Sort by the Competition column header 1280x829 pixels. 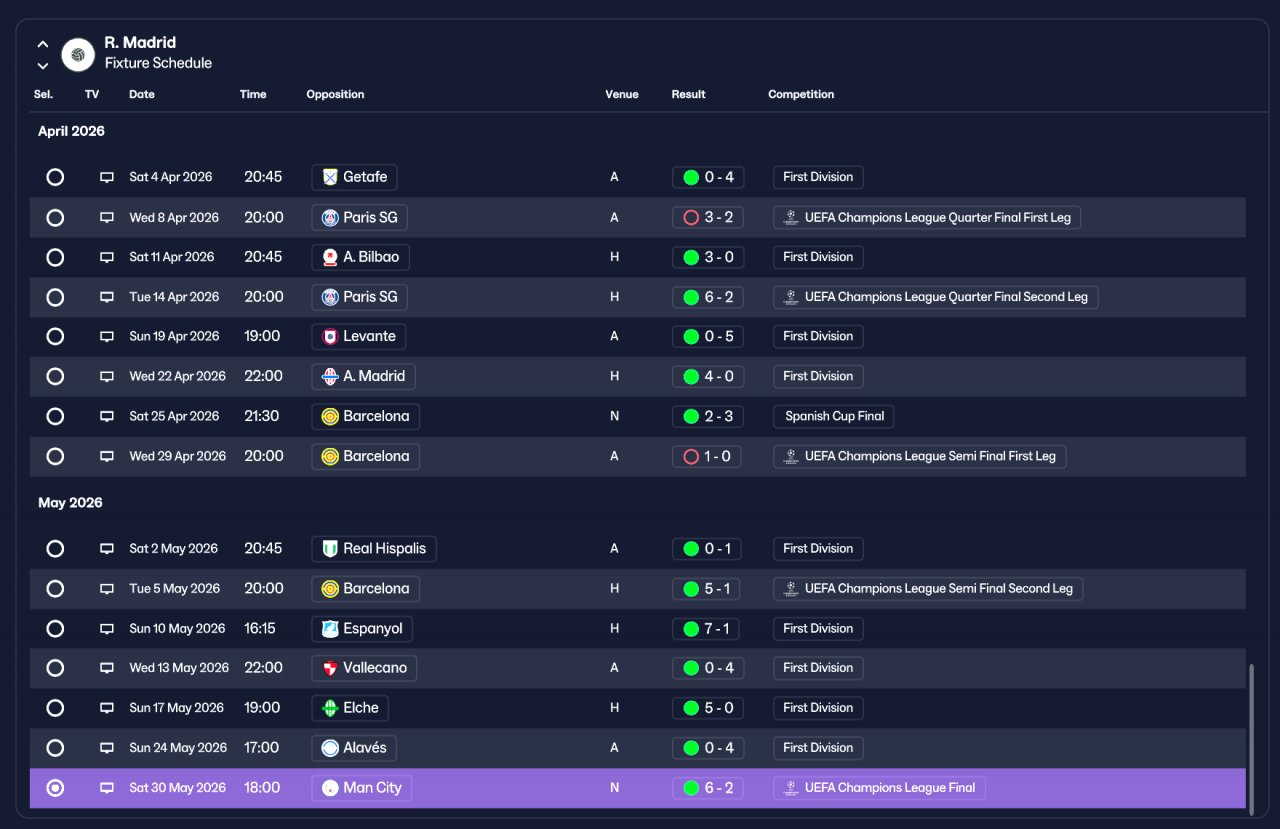pyautogui.click(x=801, y=94)
